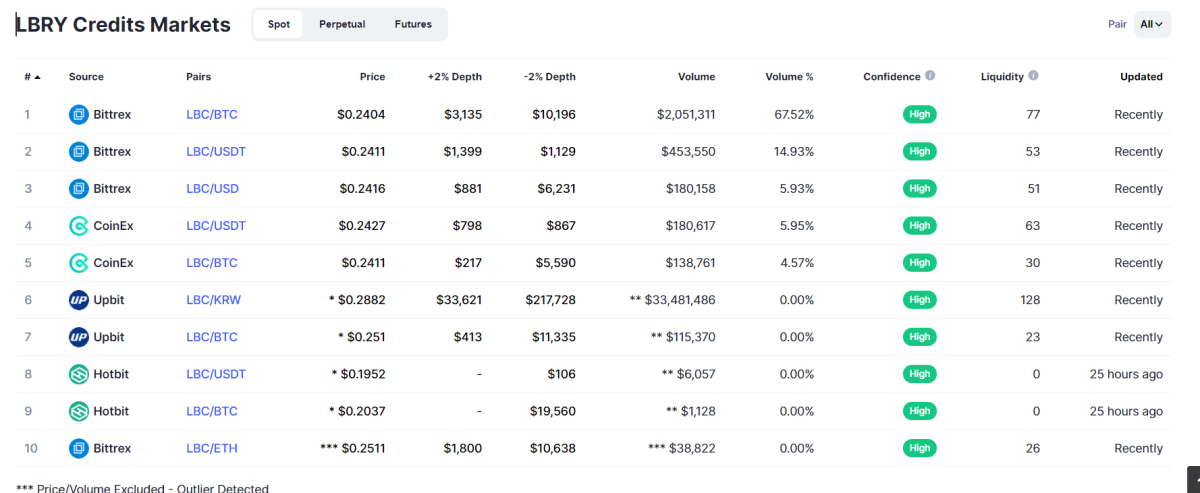Open the Pair 'All' dropdown
Viewport: 1200px width, 493px height.
pyautogui.click(x=1151, y=24)
